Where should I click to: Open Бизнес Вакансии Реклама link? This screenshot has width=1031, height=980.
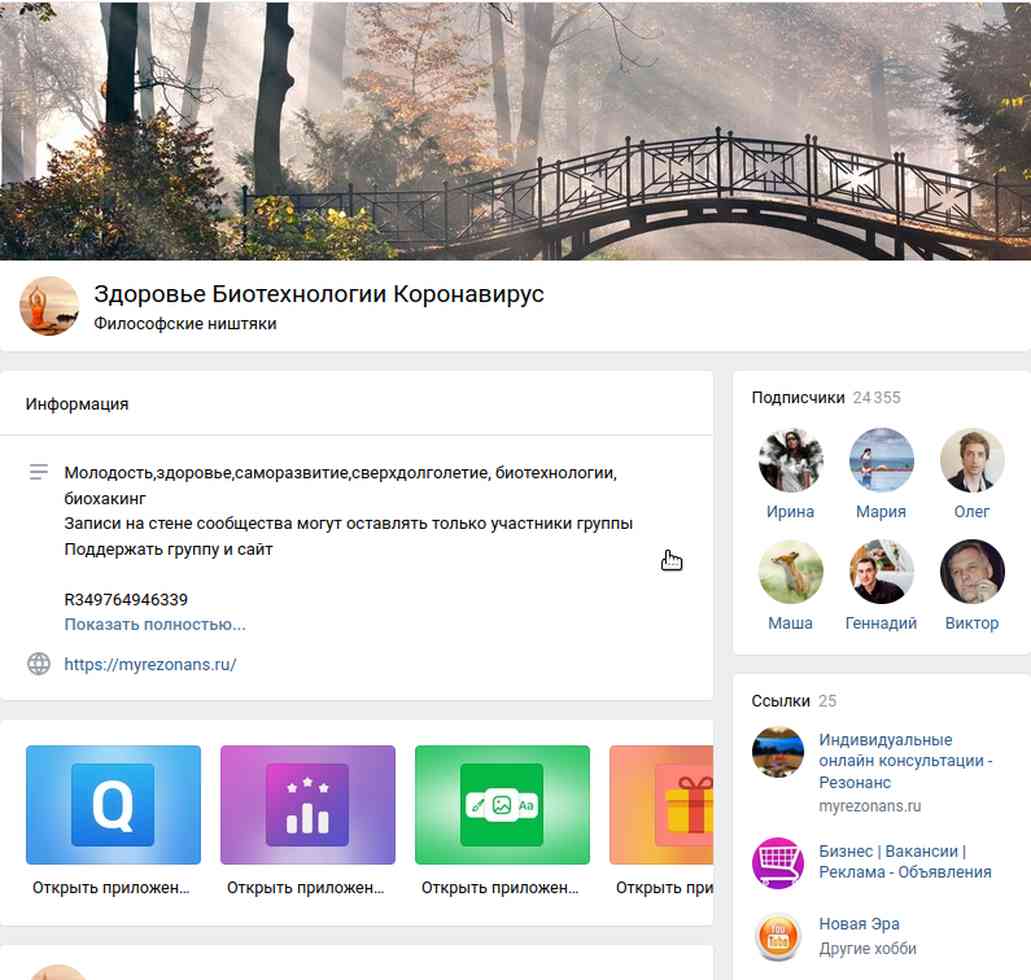coord(905,862)
